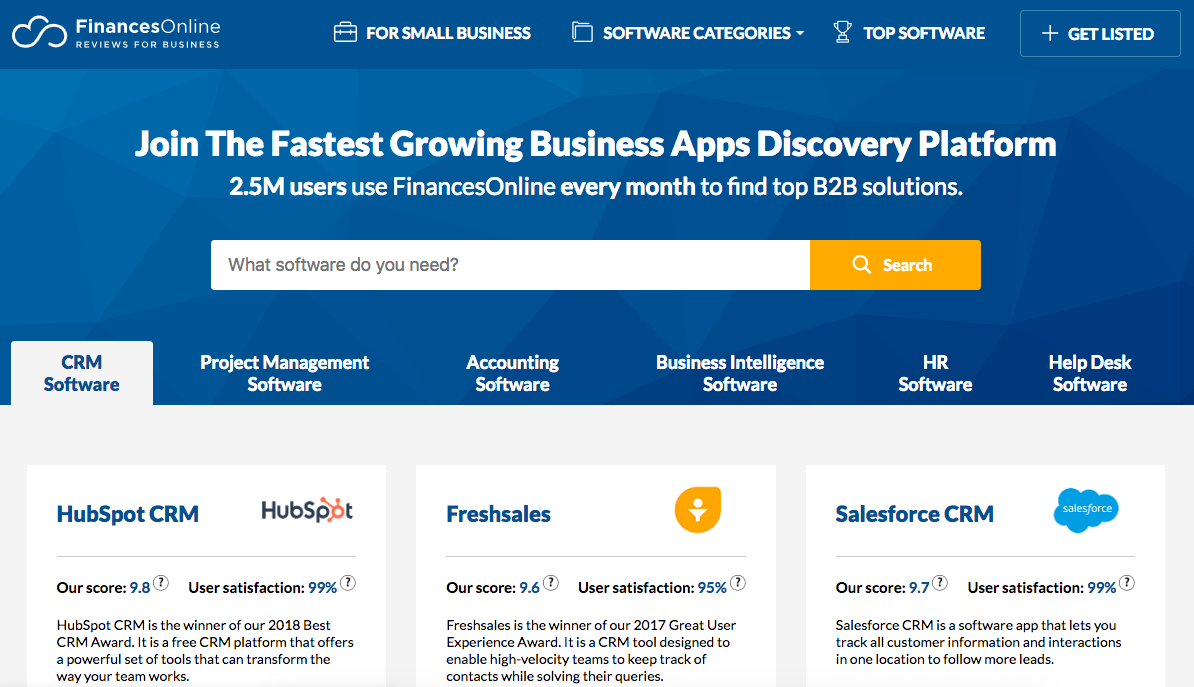Click the HubSpot CRM description paragraph
The height and width of the screenshot is (687, 1194).
pos(206,650)
